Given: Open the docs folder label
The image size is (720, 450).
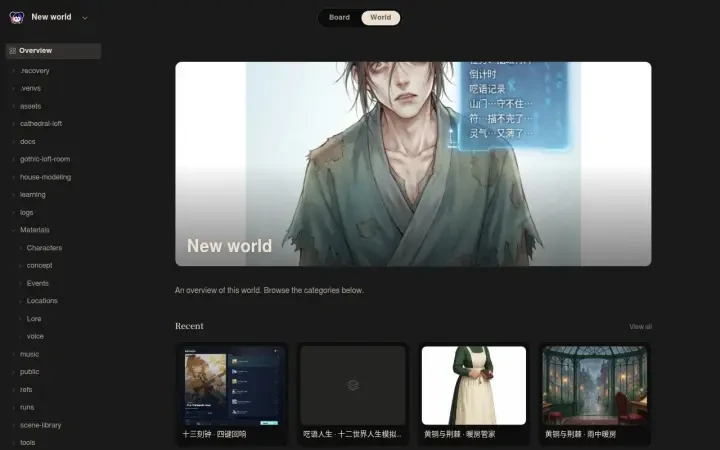Looking at the screenshot, I should tap(28, 141).
